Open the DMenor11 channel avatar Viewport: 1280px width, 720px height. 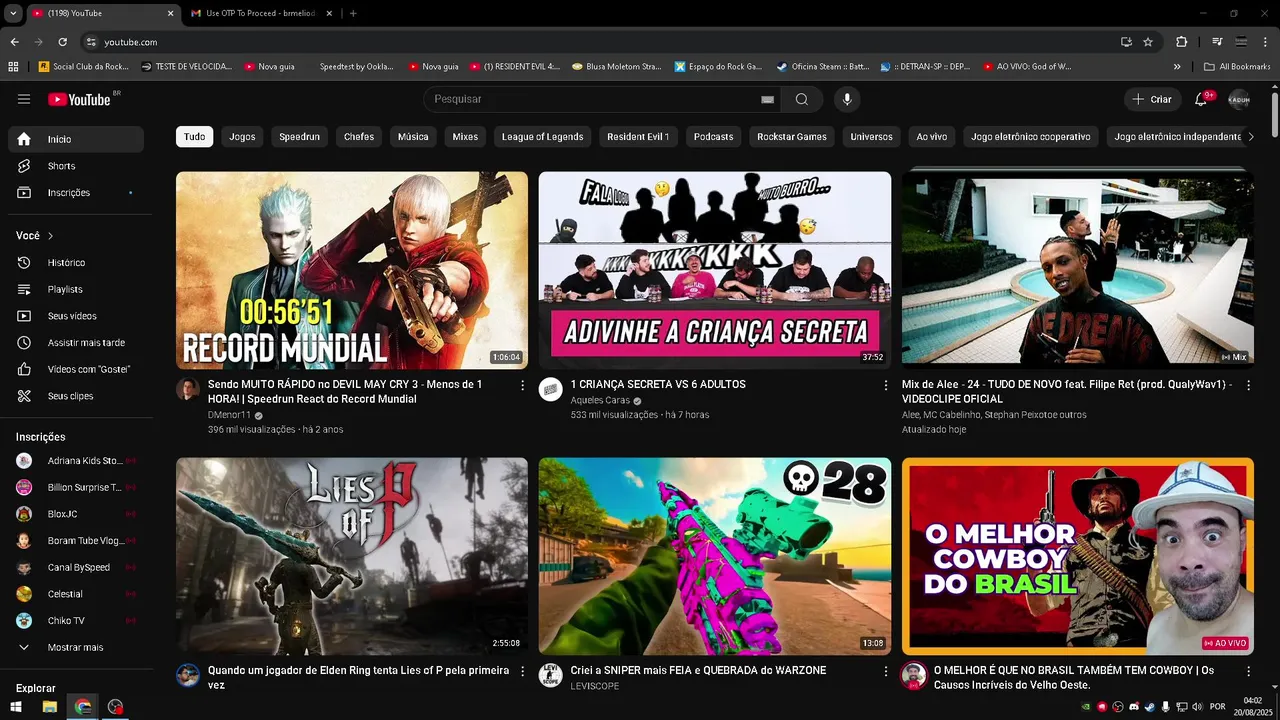[188, 389]
